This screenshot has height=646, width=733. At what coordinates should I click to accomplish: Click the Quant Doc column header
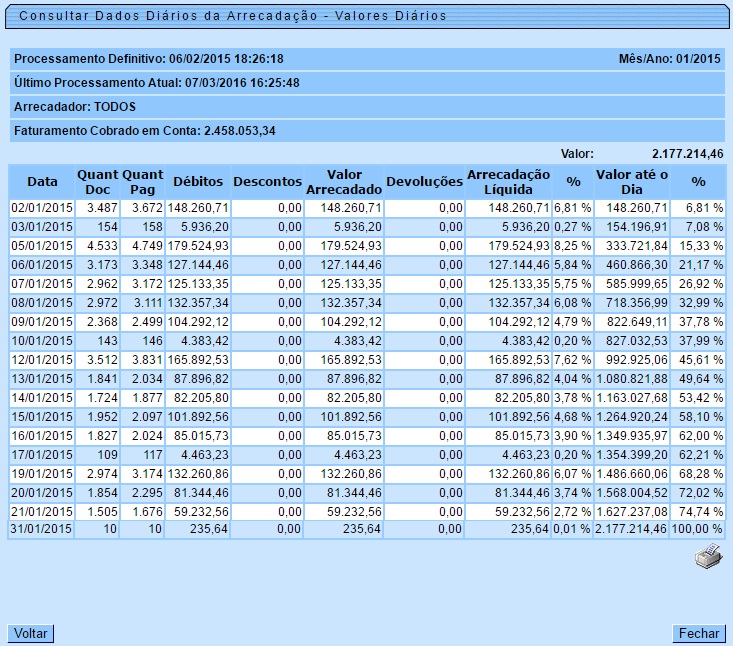(97, 182)
